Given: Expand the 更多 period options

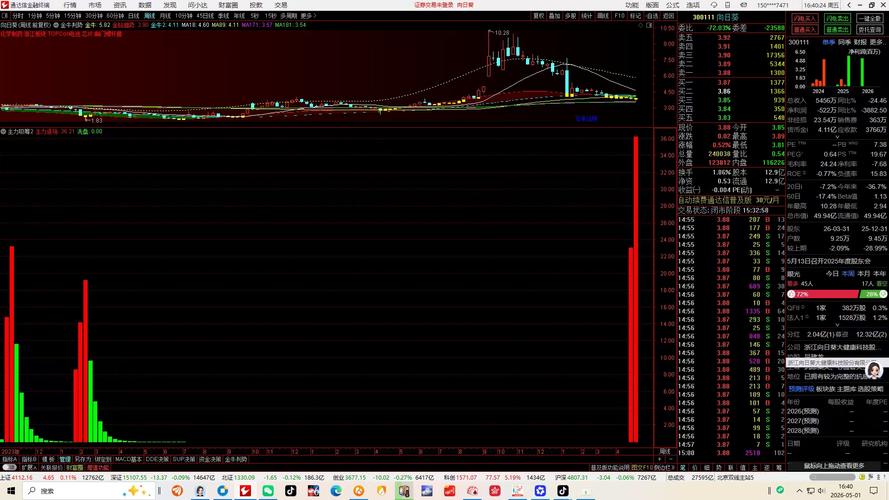Looking at the screenshot, I should [308, 16].
